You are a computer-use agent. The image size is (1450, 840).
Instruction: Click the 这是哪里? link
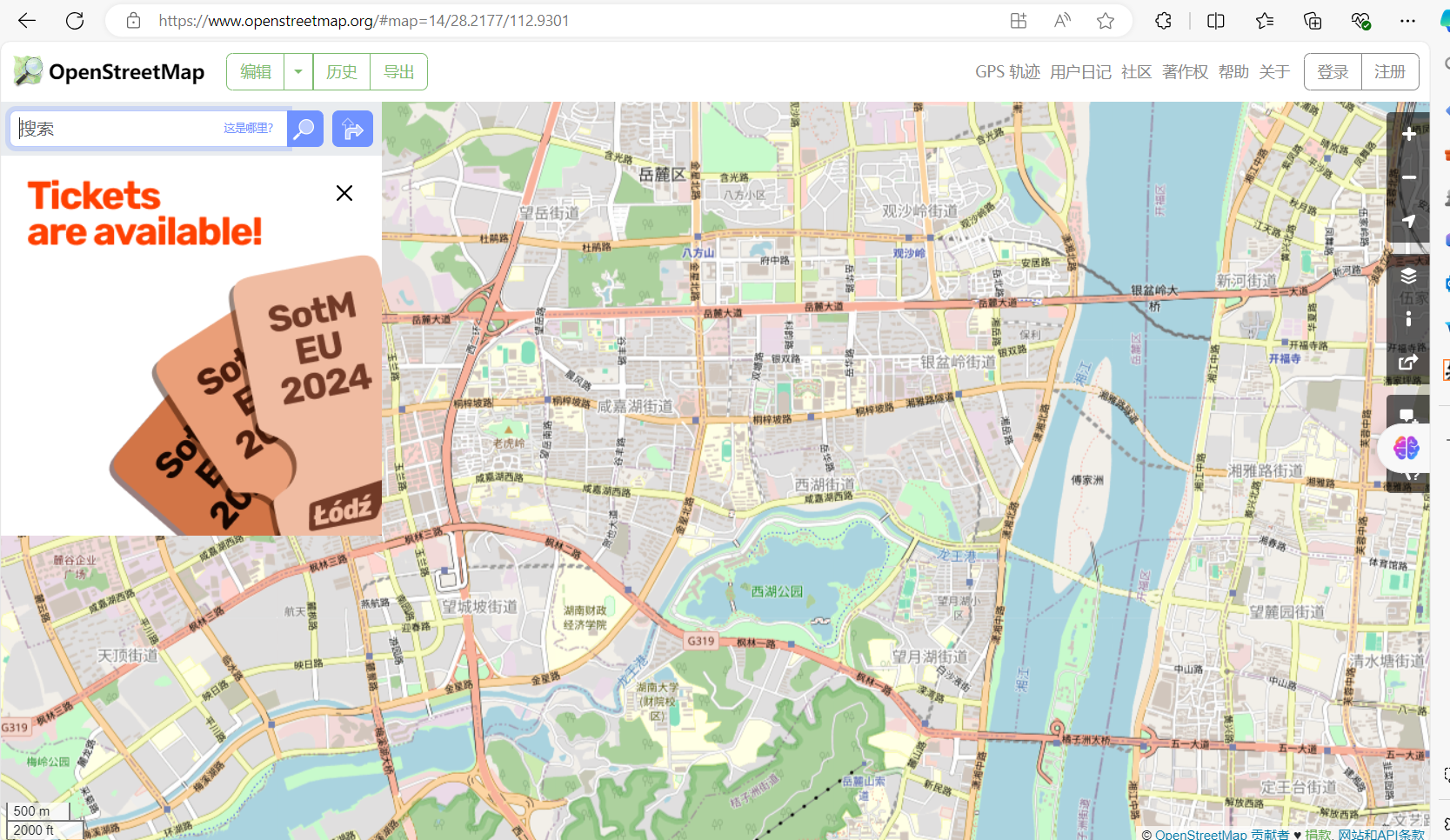(248, 129)
